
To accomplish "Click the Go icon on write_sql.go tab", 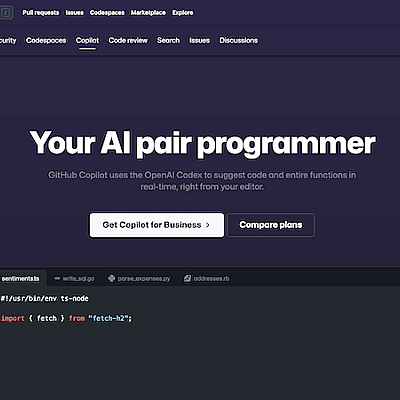I will (57, 278).
